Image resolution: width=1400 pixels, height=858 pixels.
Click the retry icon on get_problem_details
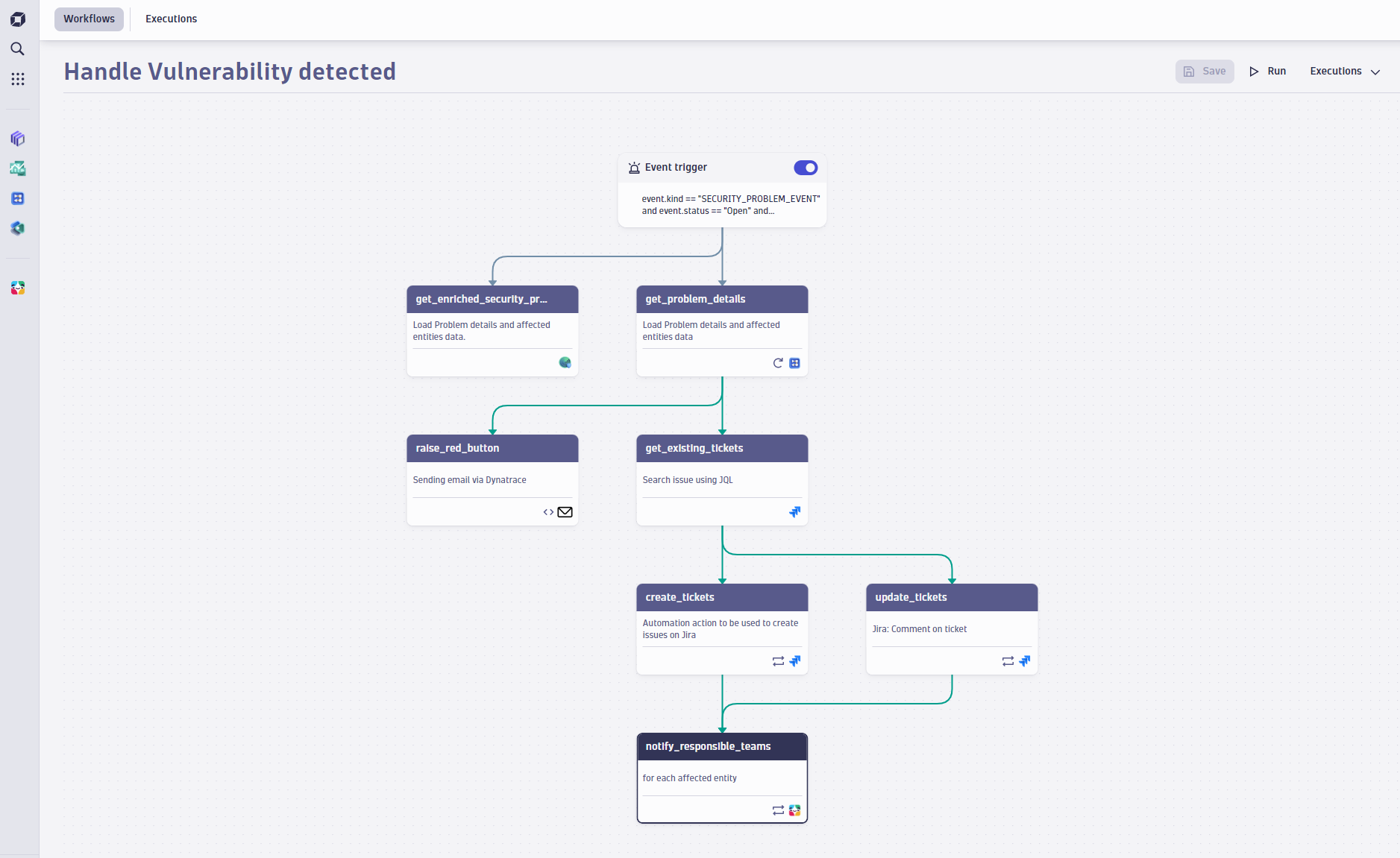coord(778,363)
